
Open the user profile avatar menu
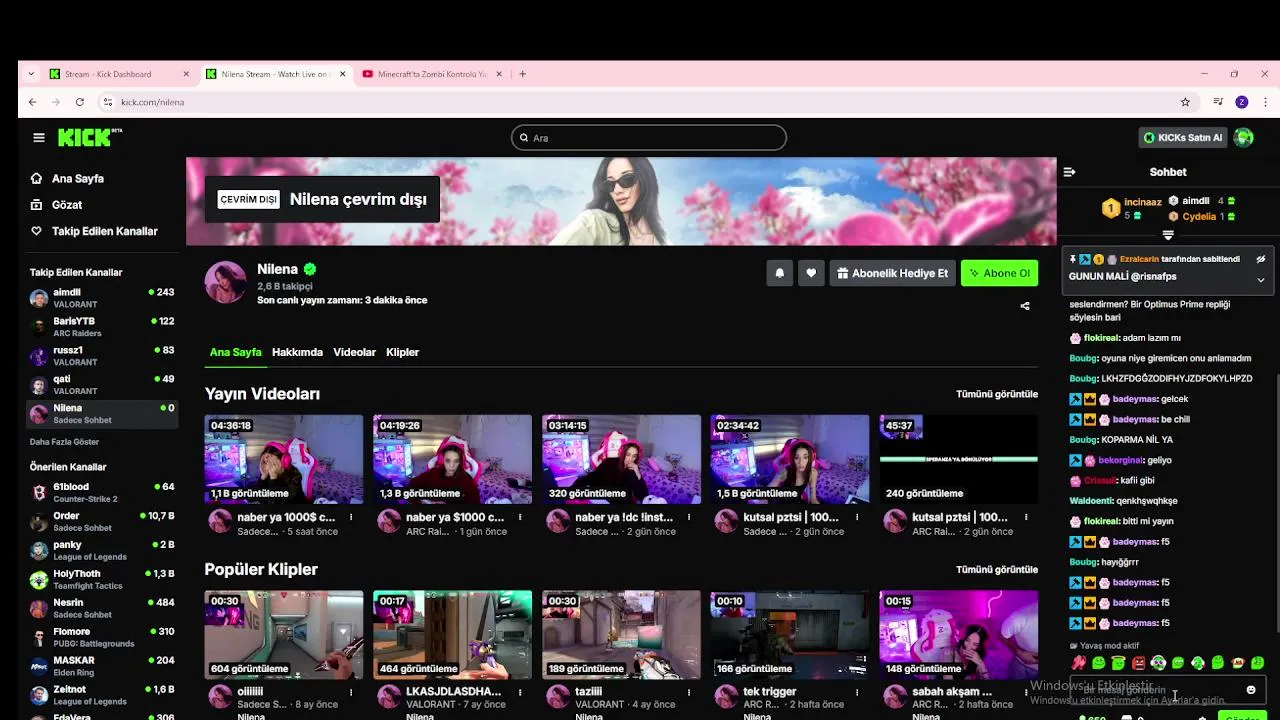1244,138
